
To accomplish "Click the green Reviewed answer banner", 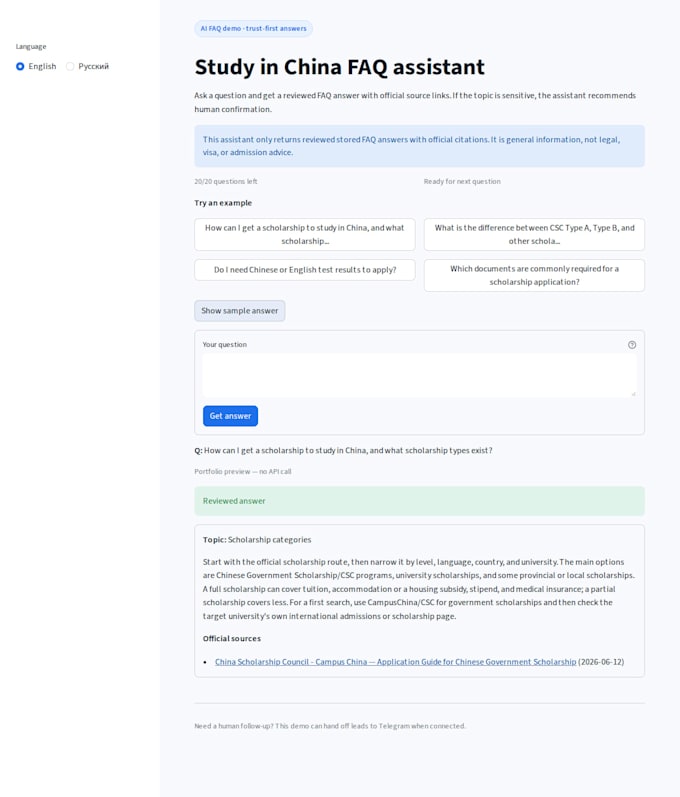I will coord(419,501).
